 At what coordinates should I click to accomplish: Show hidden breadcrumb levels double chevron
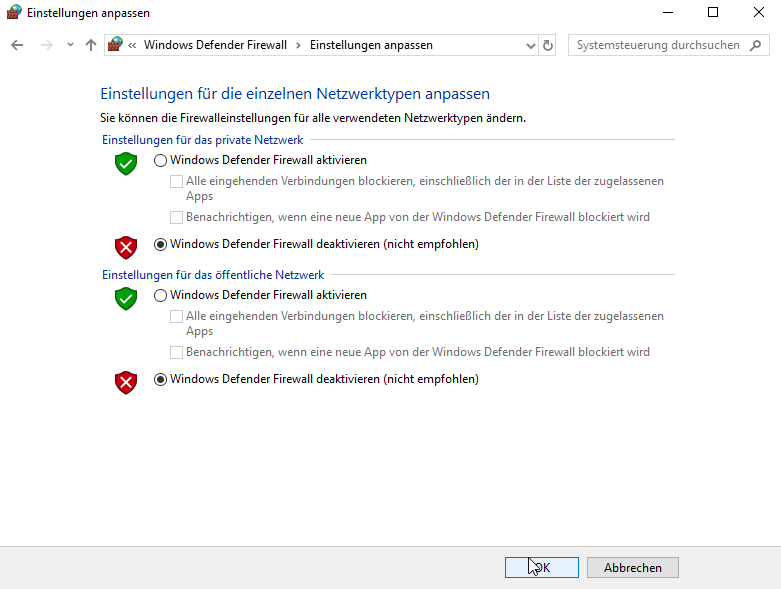(x=132, y=45)
